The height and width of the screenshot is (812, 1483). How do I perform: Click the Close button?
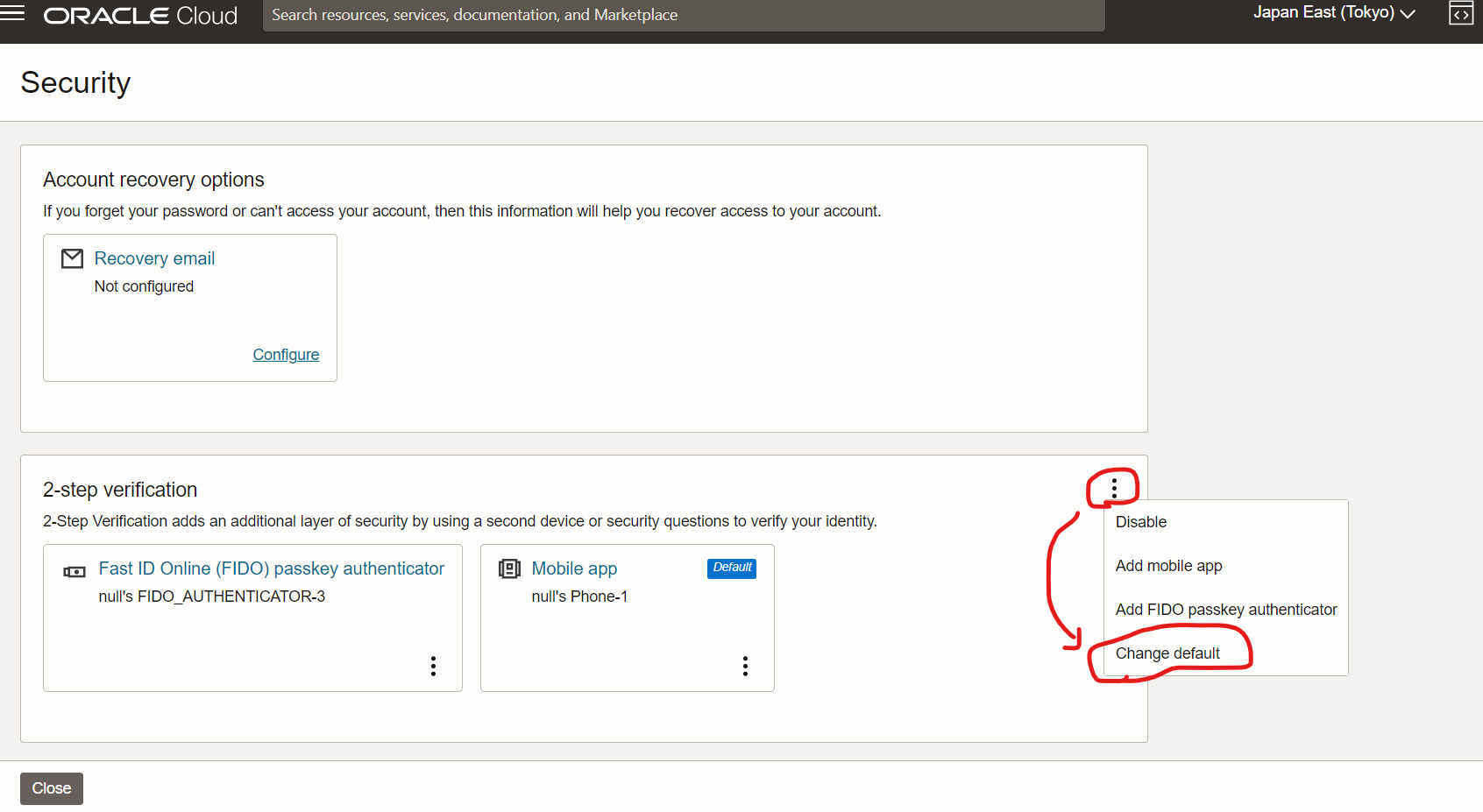[x=52, y=788]
